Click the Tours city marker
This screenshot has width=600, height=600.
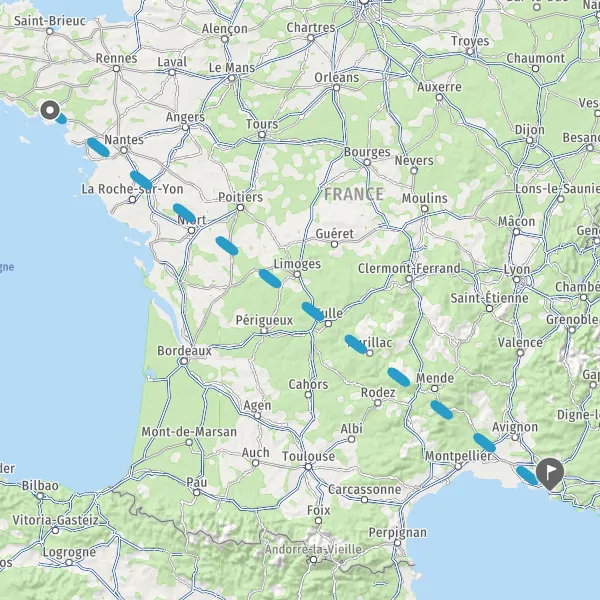[x=262, y=135]
